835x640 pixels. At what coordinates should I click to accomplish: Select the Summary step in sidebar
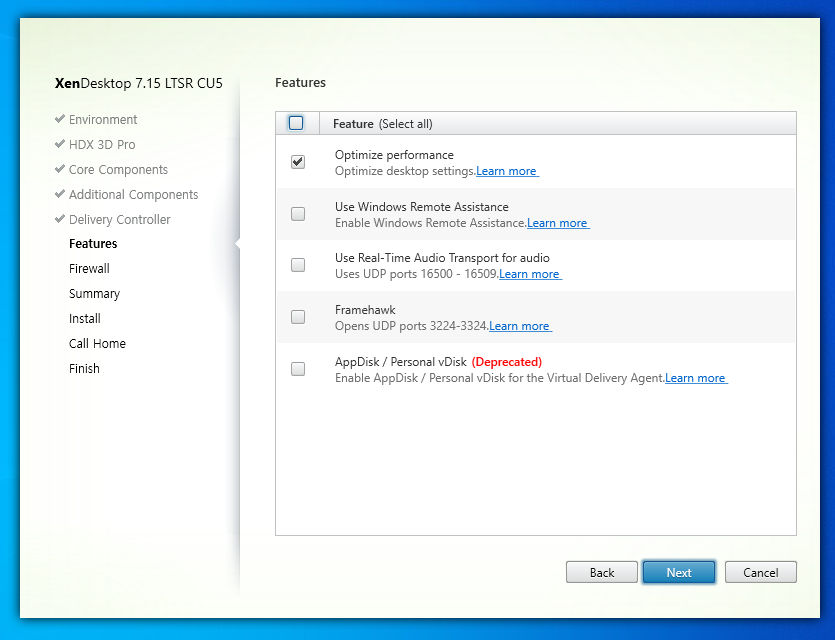(94, 293)
